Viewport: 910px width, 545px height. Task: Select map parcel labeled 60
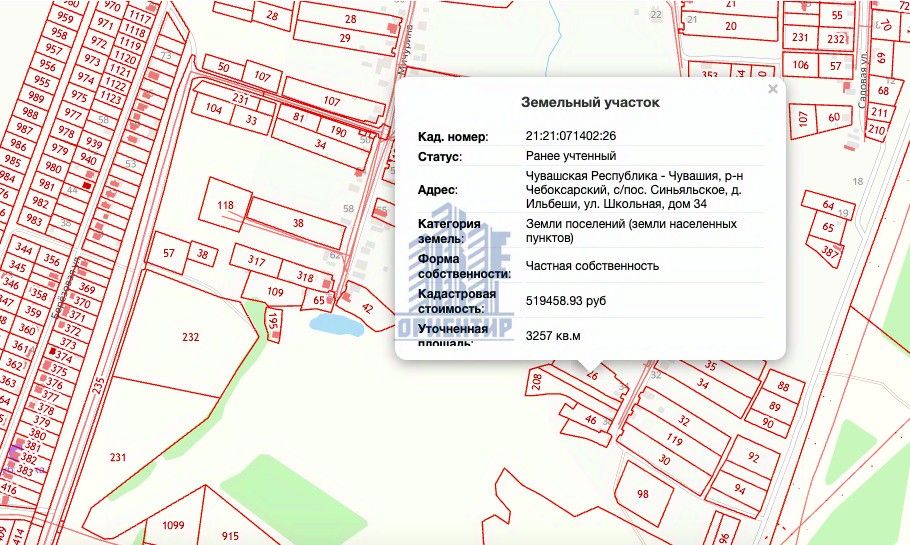[834, 117]
